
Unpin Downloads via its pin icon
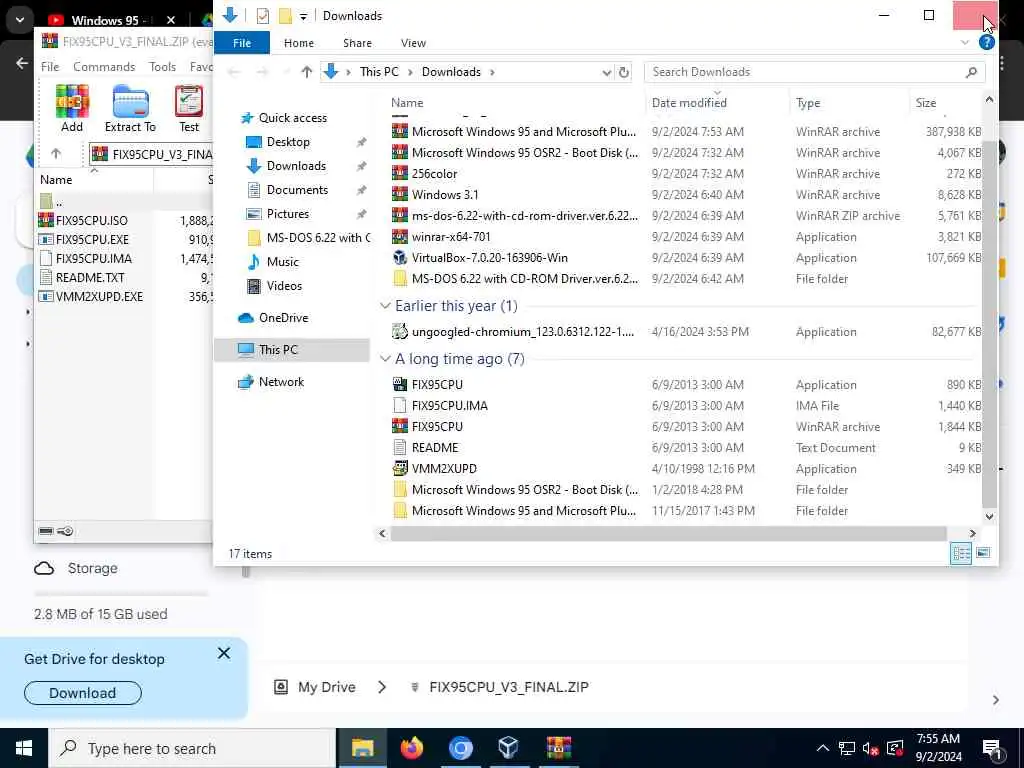[x=361, y=167]
